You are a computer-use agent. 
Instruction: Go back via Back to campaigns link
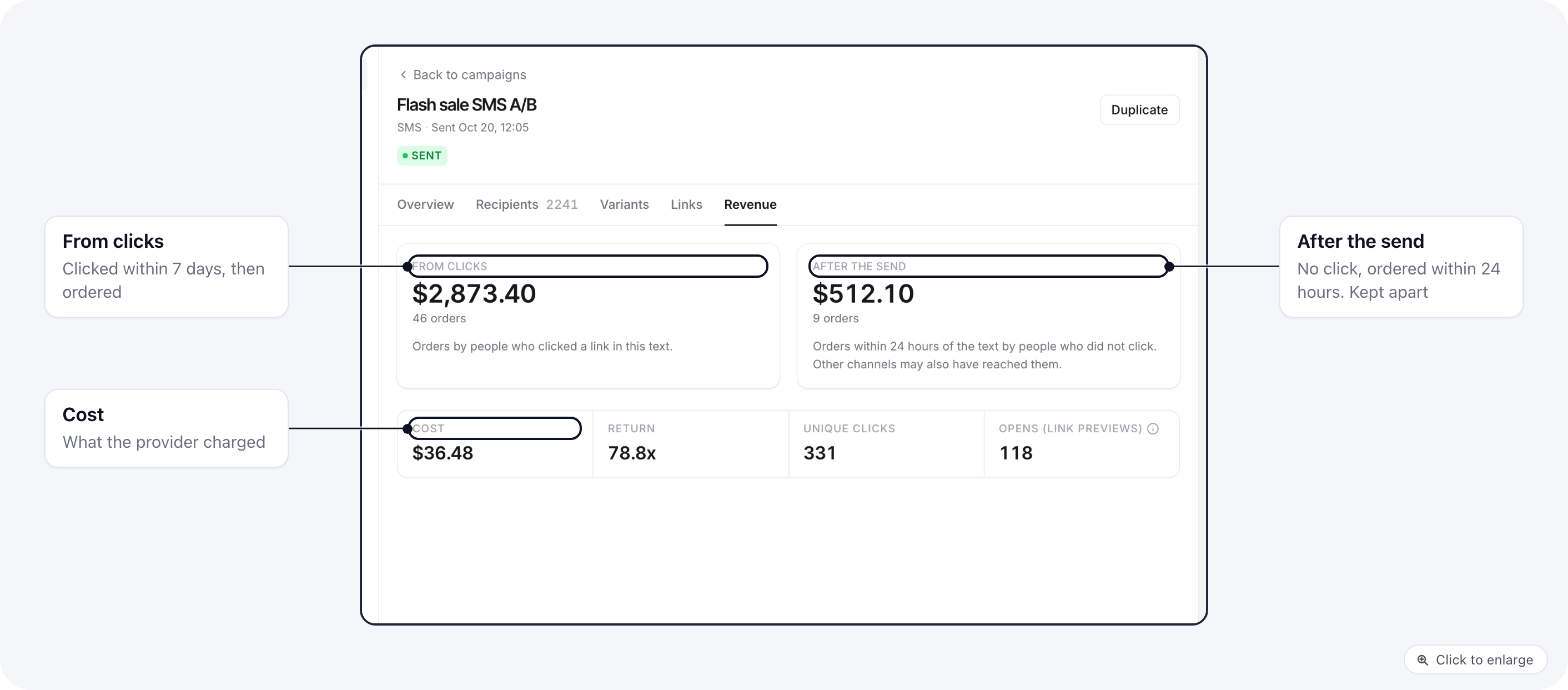(463, 74)
